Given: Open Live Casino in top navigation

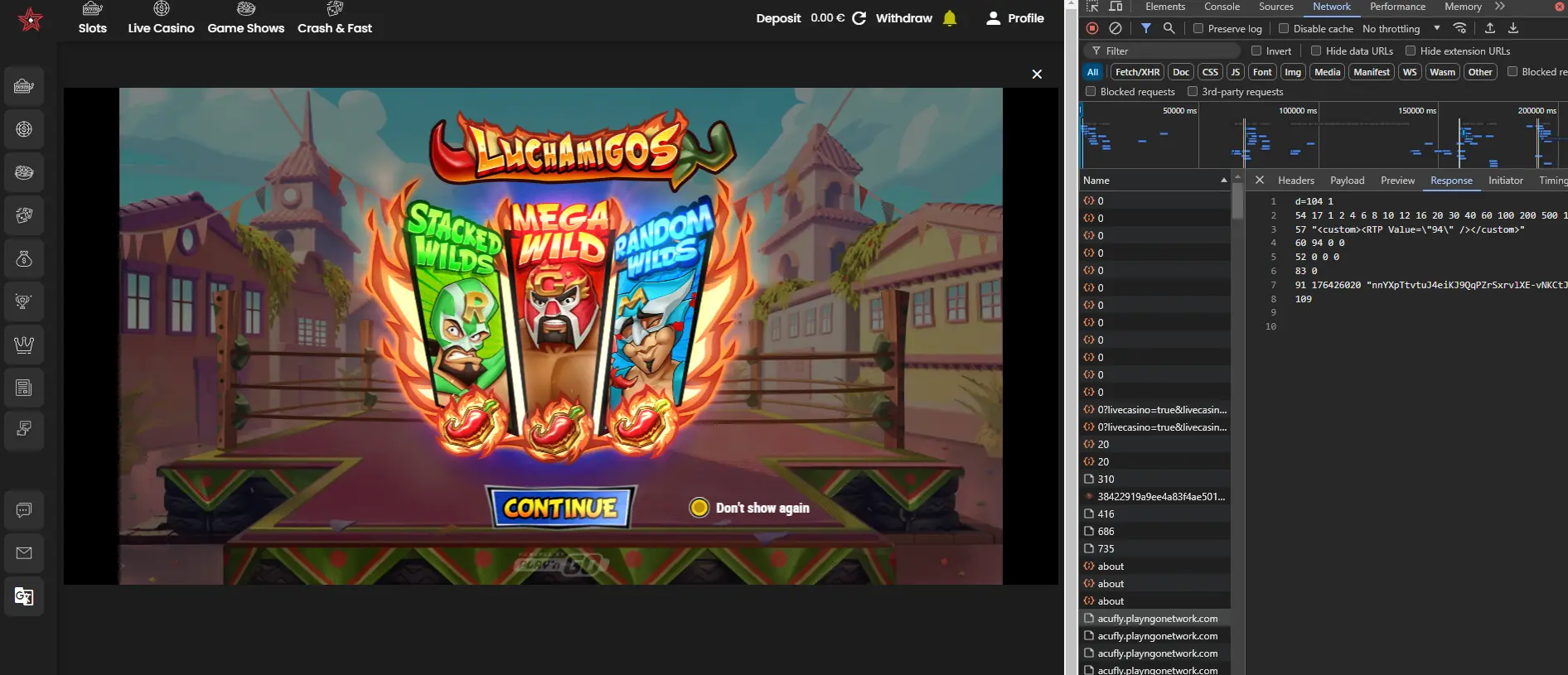Looking at the screenshot, I should click(x=162, y=18).
